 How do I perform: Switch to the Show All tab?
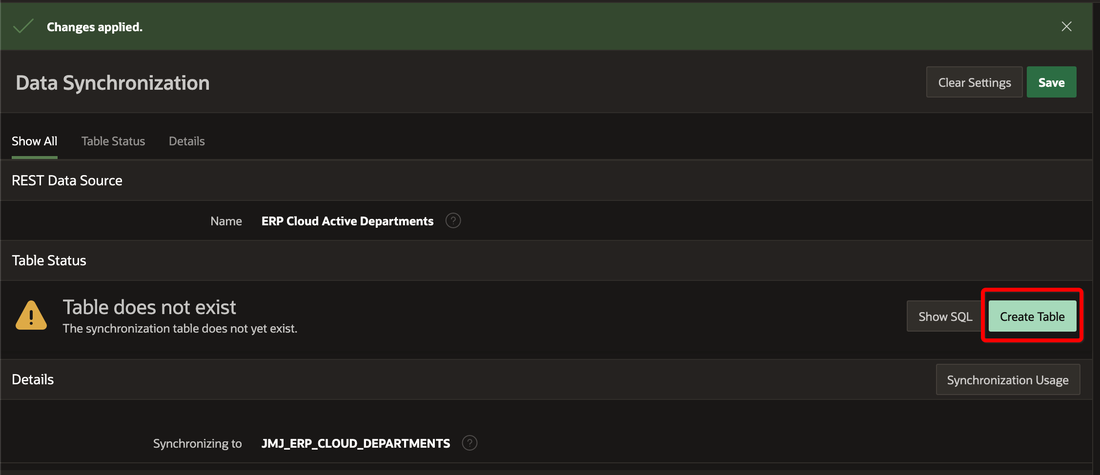[x=34, y=141]
